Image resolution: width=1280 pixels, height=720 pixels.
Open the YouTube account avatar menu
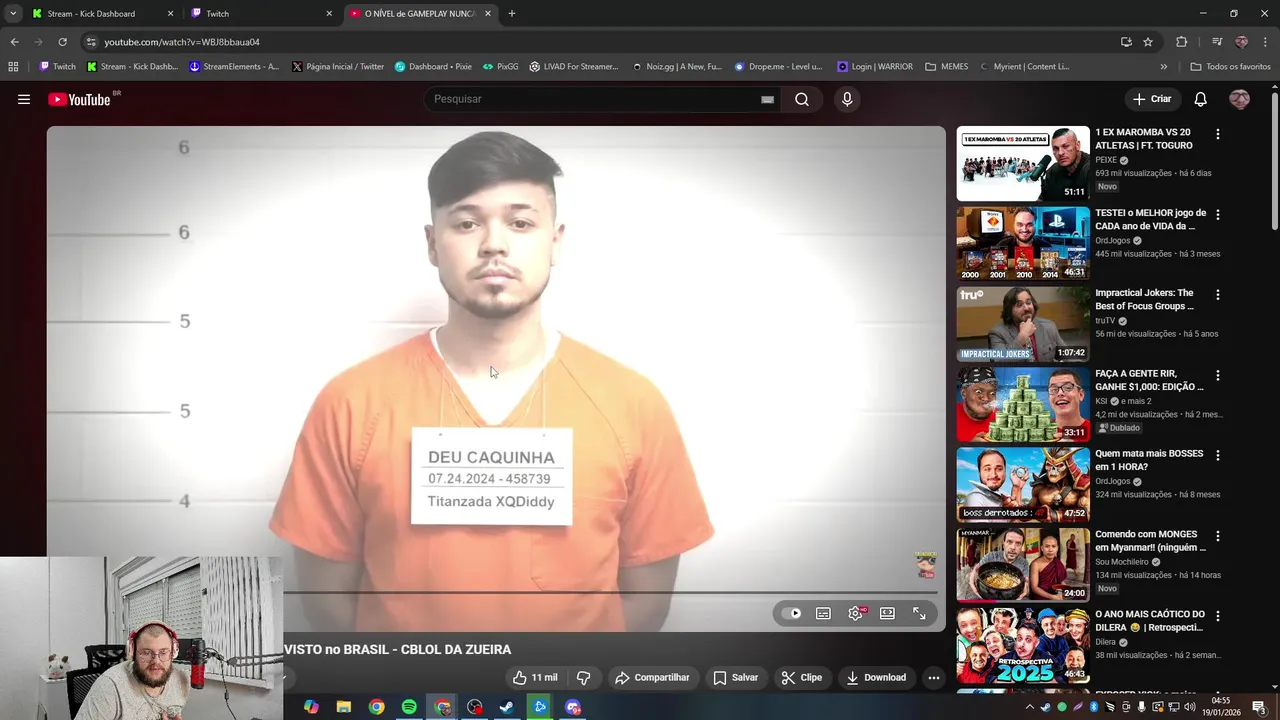1239,99
